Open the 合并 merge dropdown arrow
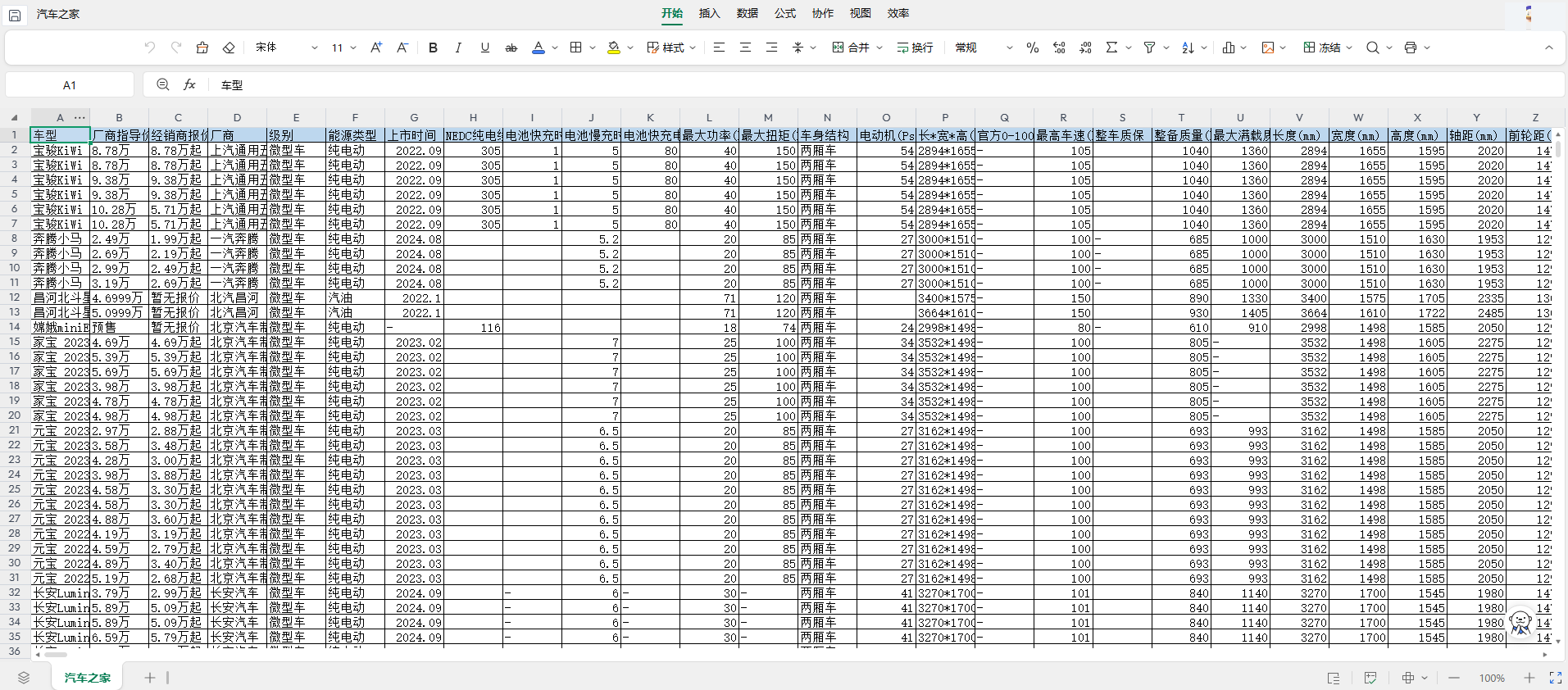Image resolution: width=1568 pixels, height=690 pixels. click(x=879, y=48)
